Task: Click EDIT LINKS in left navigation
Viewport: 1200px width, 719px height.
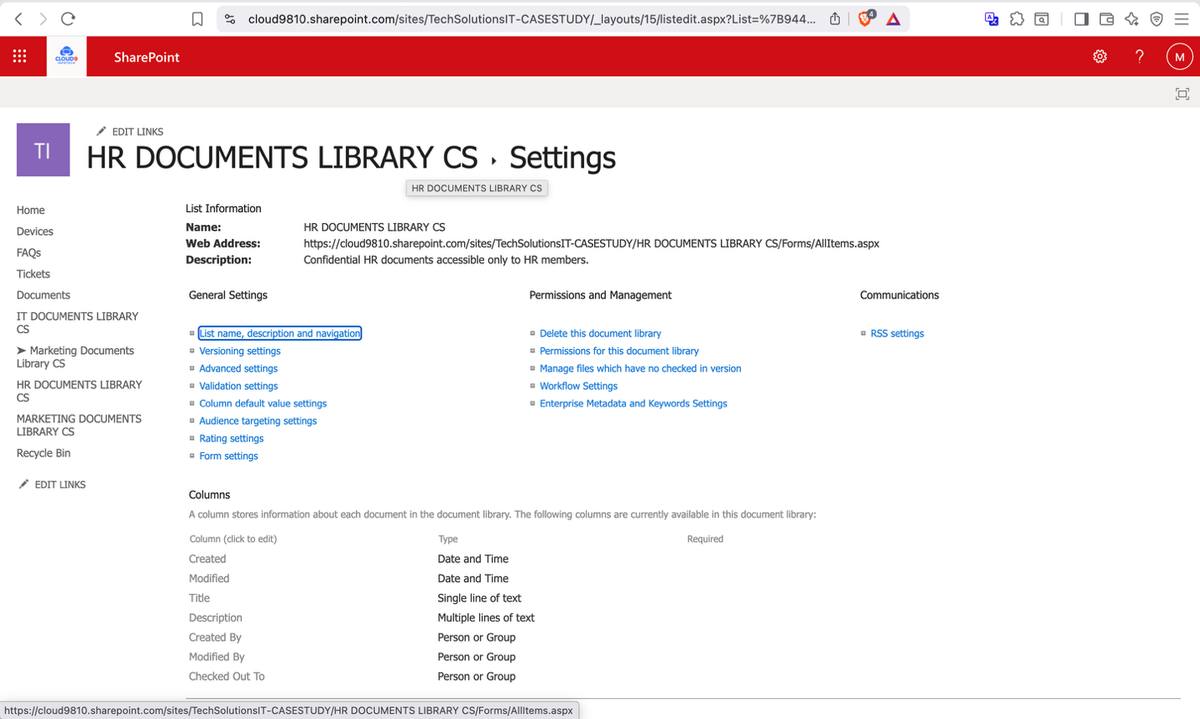Action: (52, 484)
